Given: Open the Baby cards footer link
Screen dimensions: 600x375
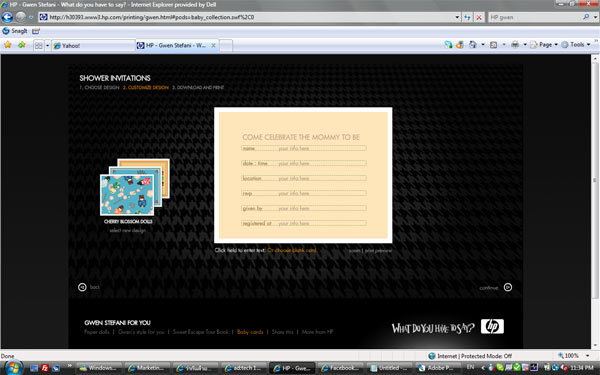Looking at the screenshot, I should (x=250, y=332).
